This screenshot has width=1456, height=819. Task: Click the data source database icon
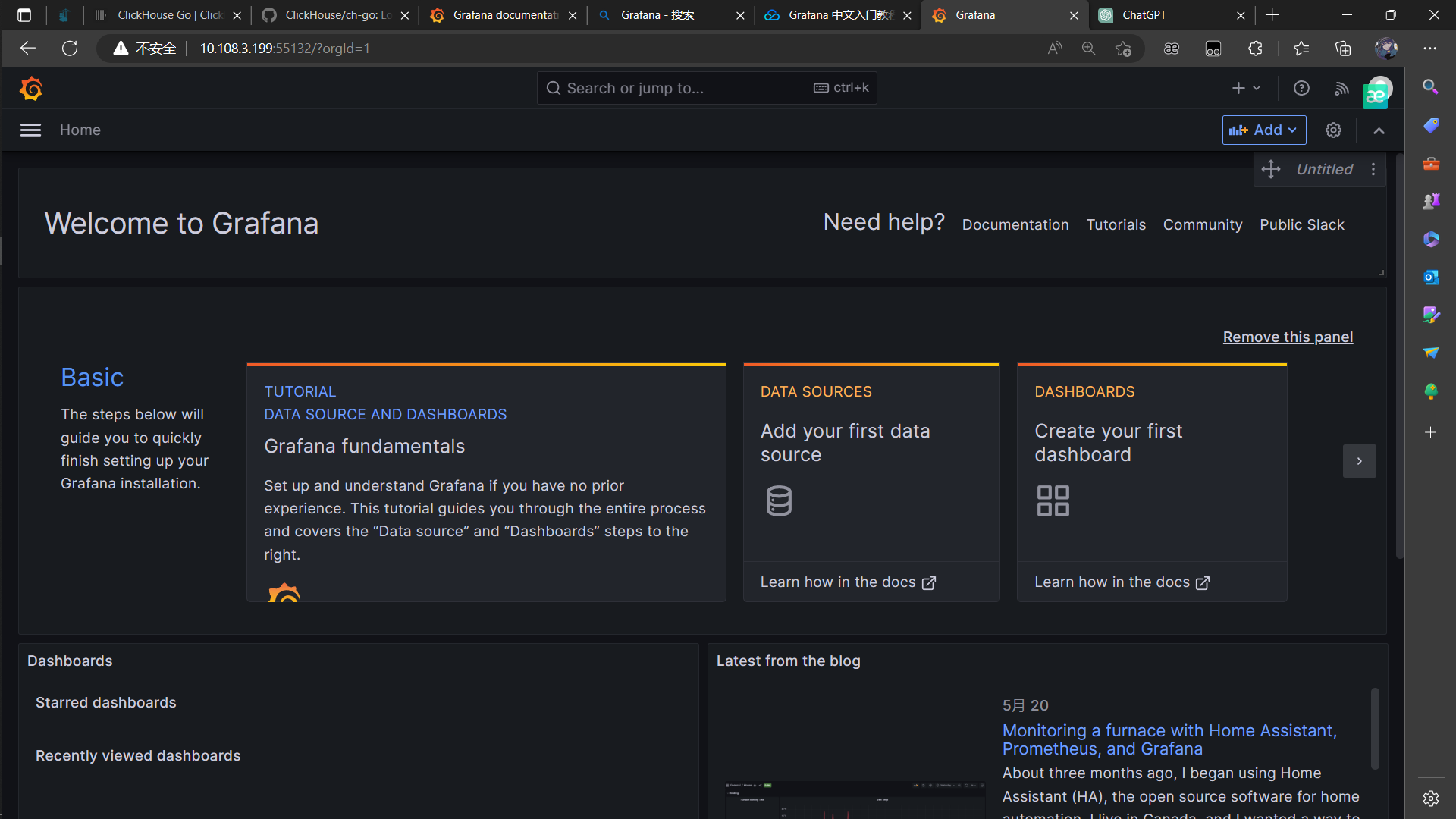point(779,501)
